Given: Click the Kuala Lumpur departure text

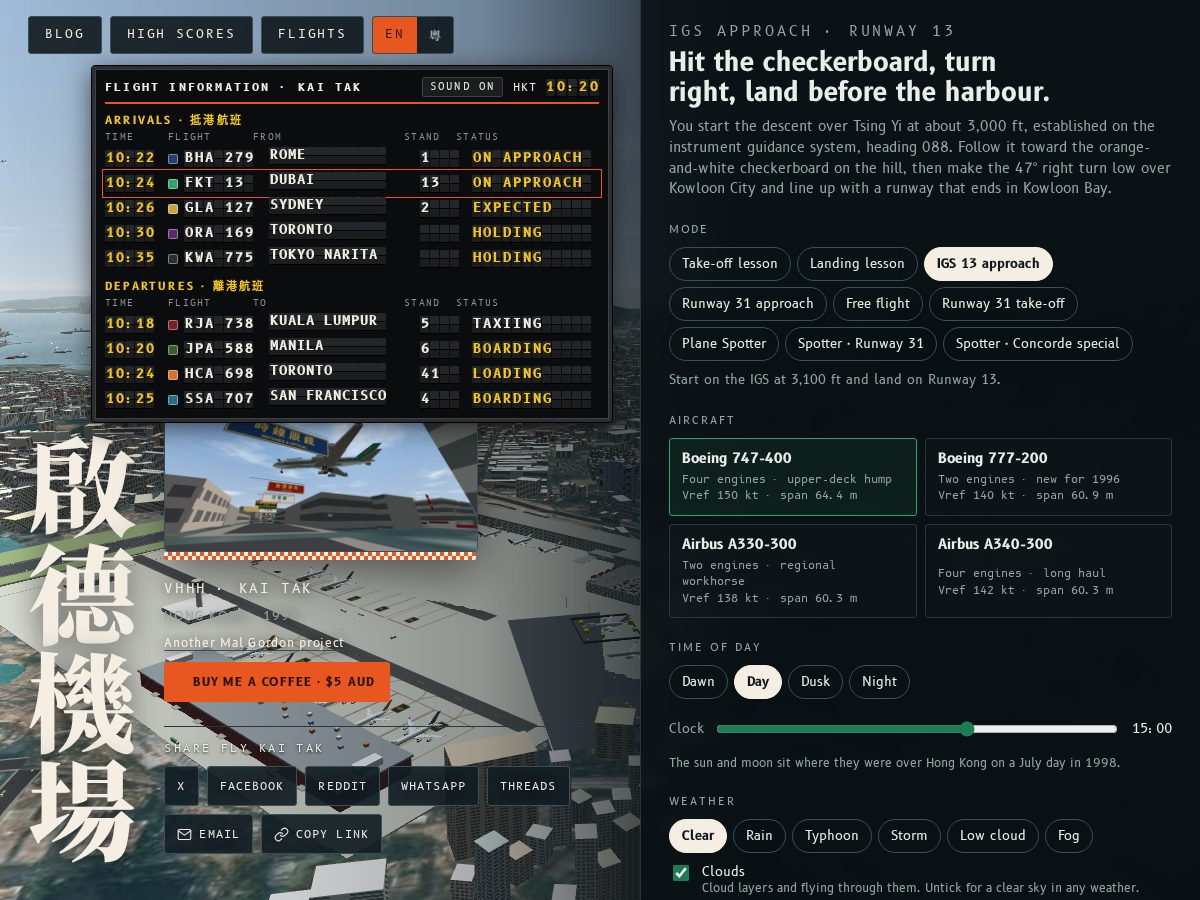Looking at the screenshot, I should point(323,321).
